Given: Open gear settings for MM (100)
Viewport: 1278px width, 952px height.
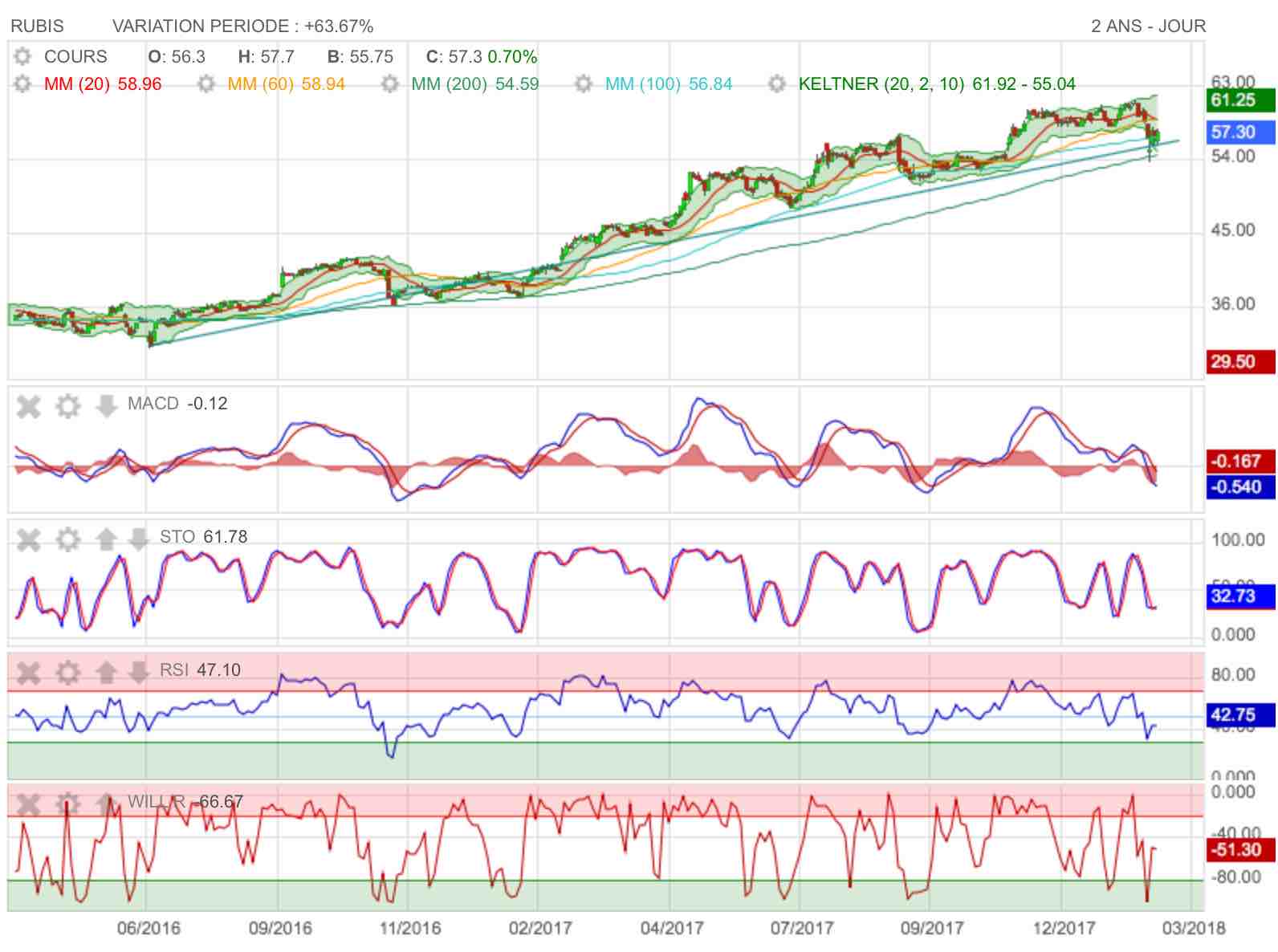Looking at the screenshot, I should click(x=584, y=83).
